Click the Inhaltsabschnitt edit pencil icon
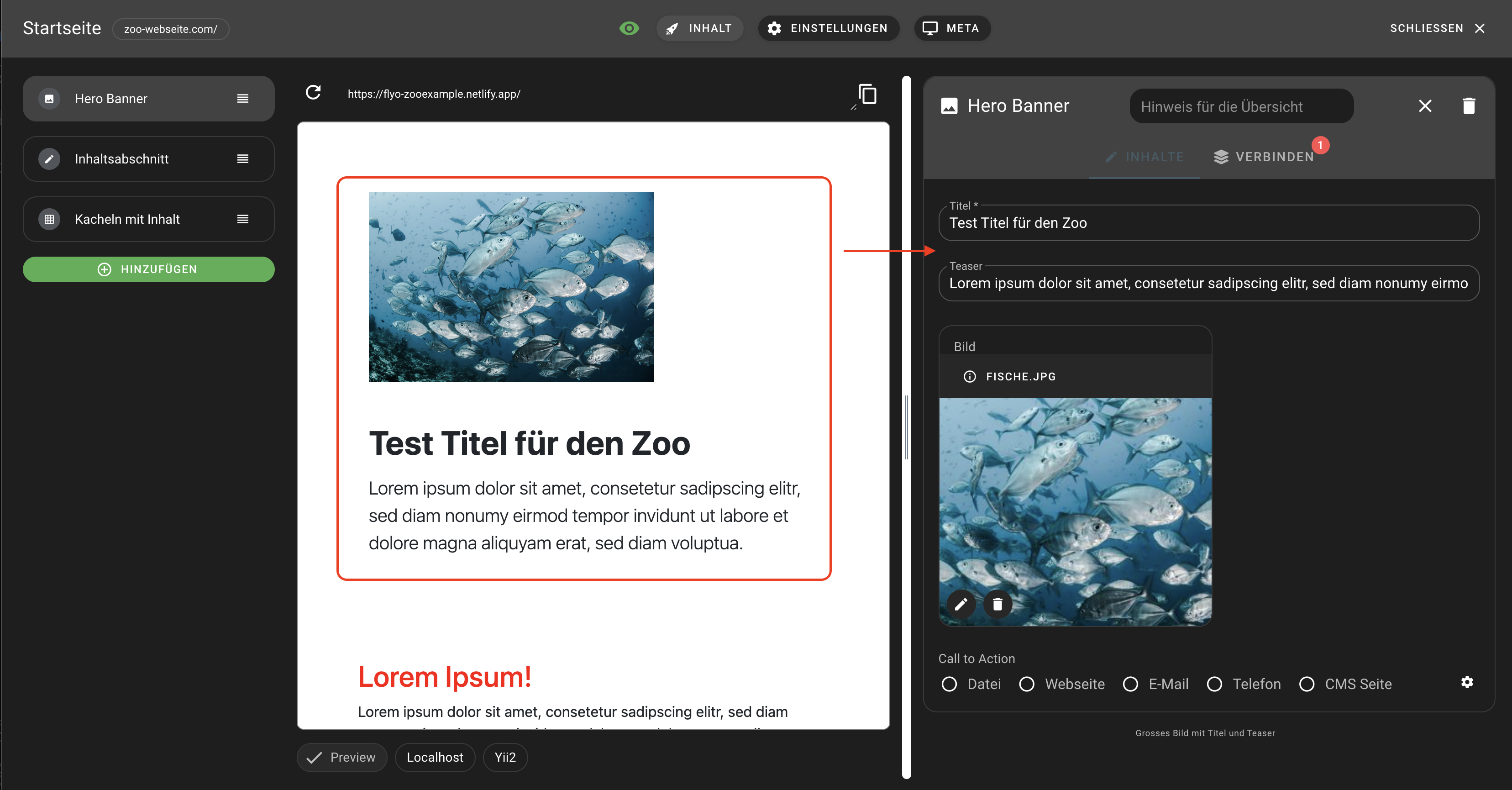1512x790 pixels. 49,158
